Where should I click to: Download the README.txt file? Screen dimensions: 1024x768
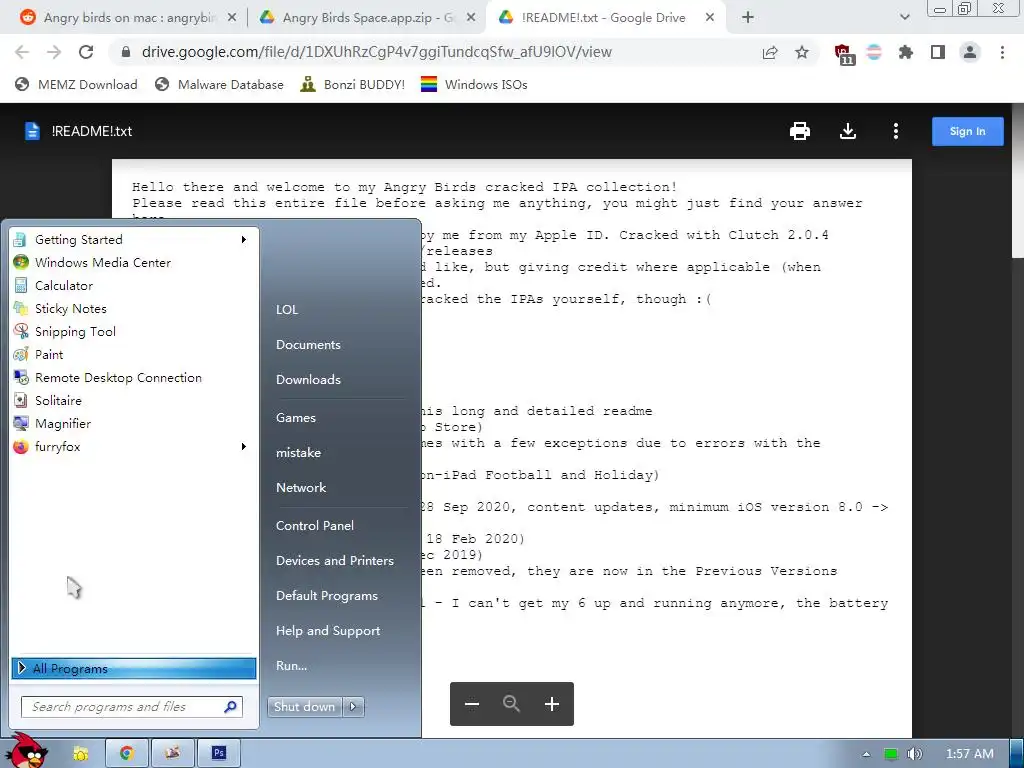(x=848, y=131)
